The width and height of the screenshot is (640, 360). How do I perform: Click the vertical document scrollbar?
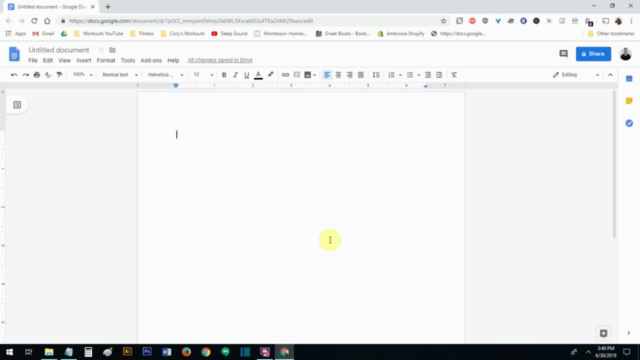614,164
